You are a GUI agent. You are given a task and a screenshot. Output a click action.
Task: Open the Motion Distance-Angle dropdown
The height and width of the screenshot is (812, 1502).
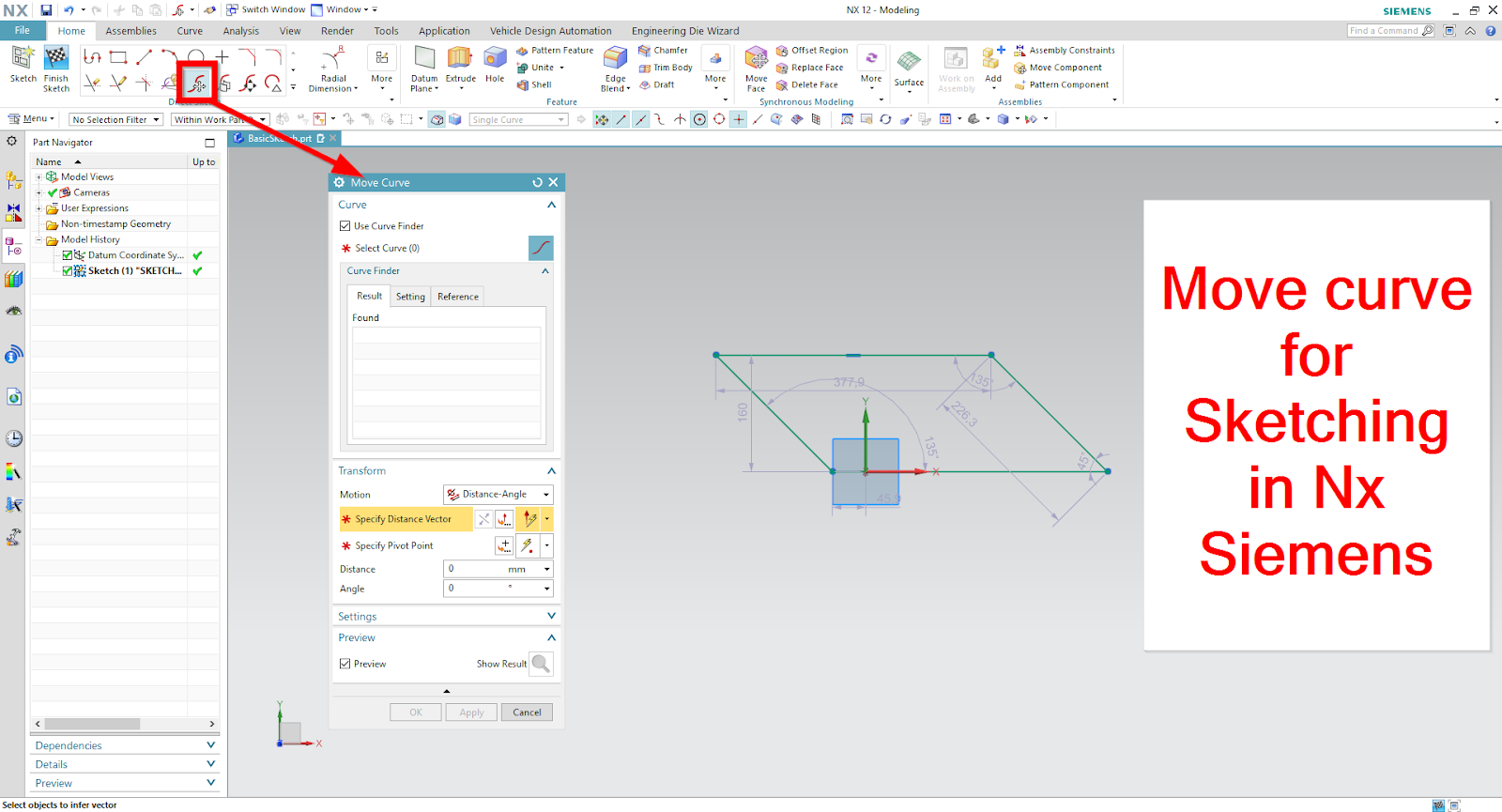498,495
